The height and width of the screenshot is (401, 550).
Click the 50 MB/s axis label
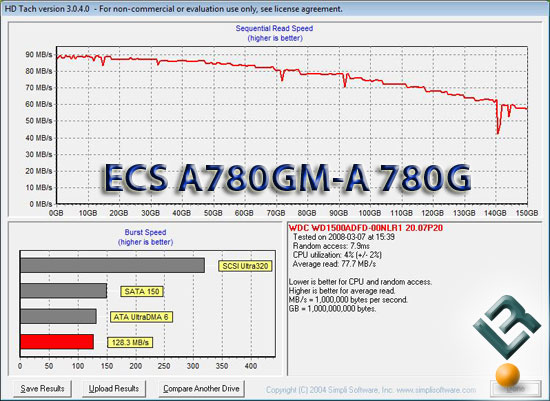[39, 121]
